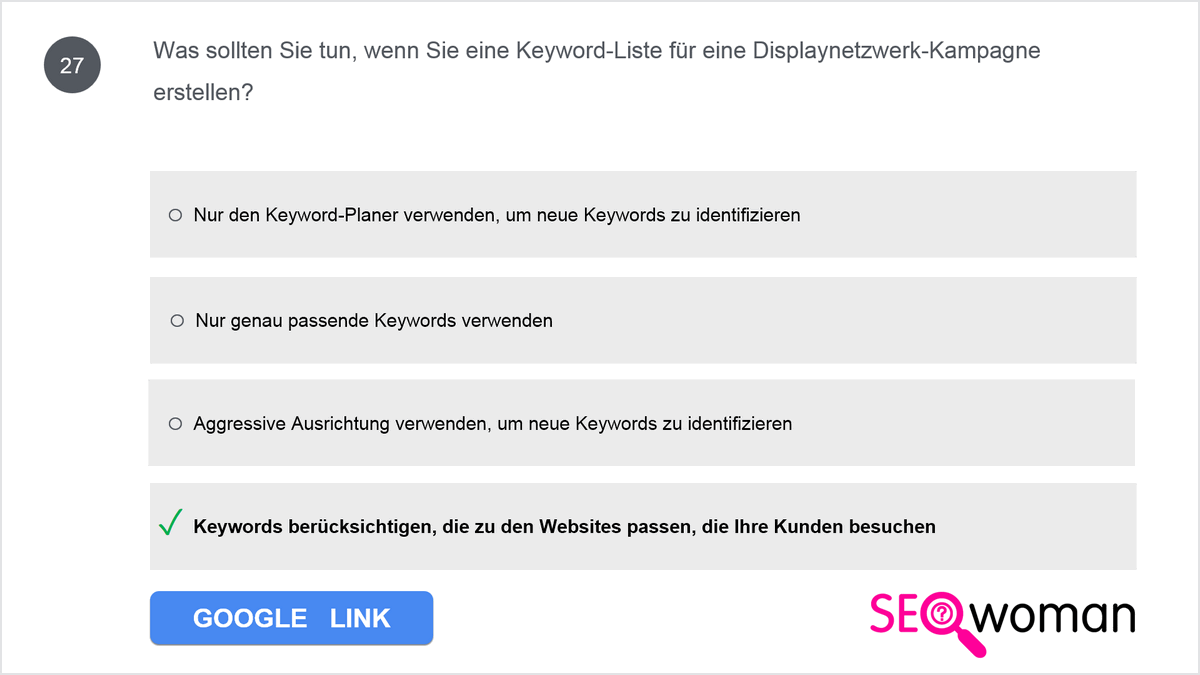Screen dimensions: 1200x675
Task: Choose the 'Aggressive Ausrichtung verwenden' radio button
Action: pos(175,424)
